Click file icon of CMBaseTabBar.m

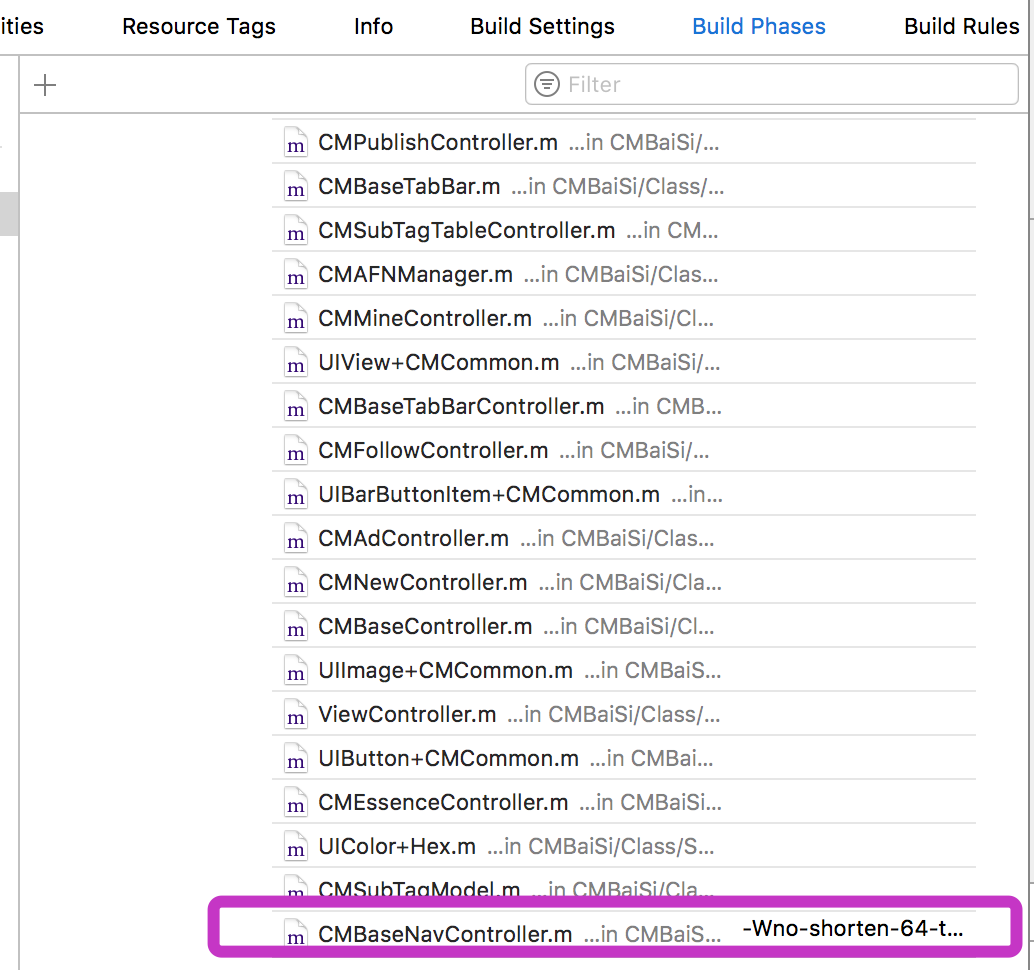295,186
